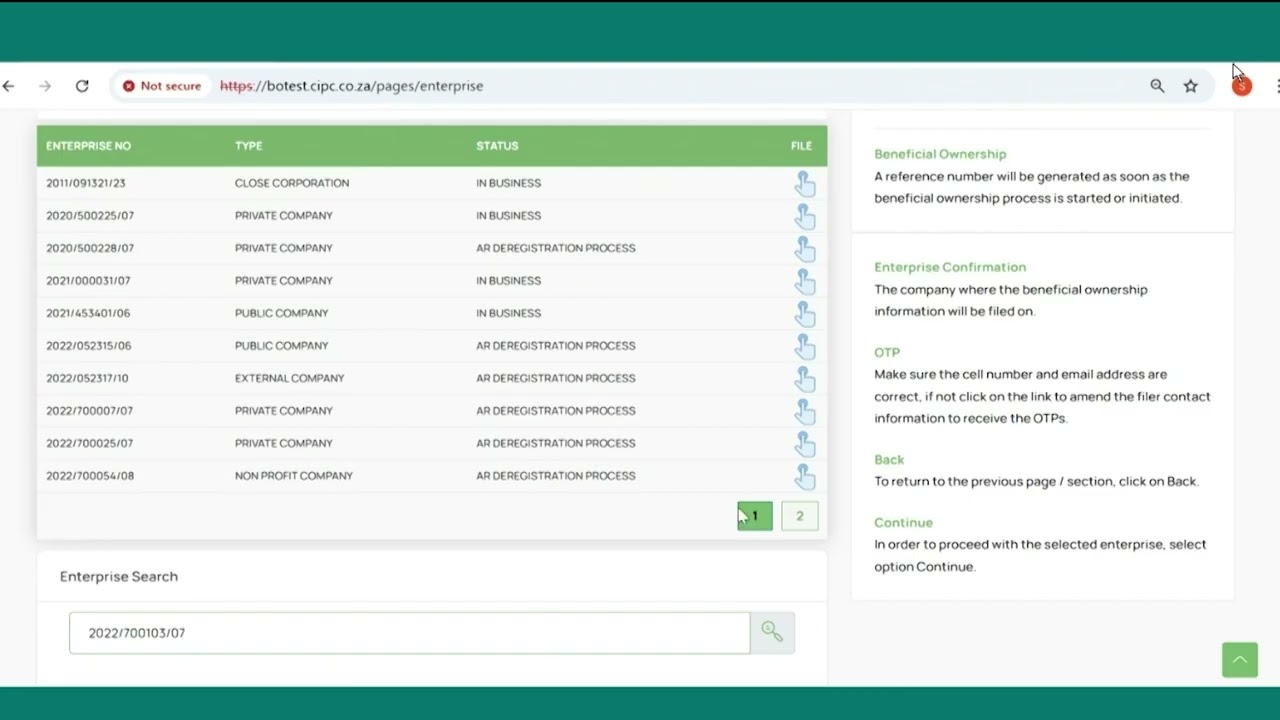
Task: Open browser zoom magnifier icon
Action: (x=1157, y=86)
